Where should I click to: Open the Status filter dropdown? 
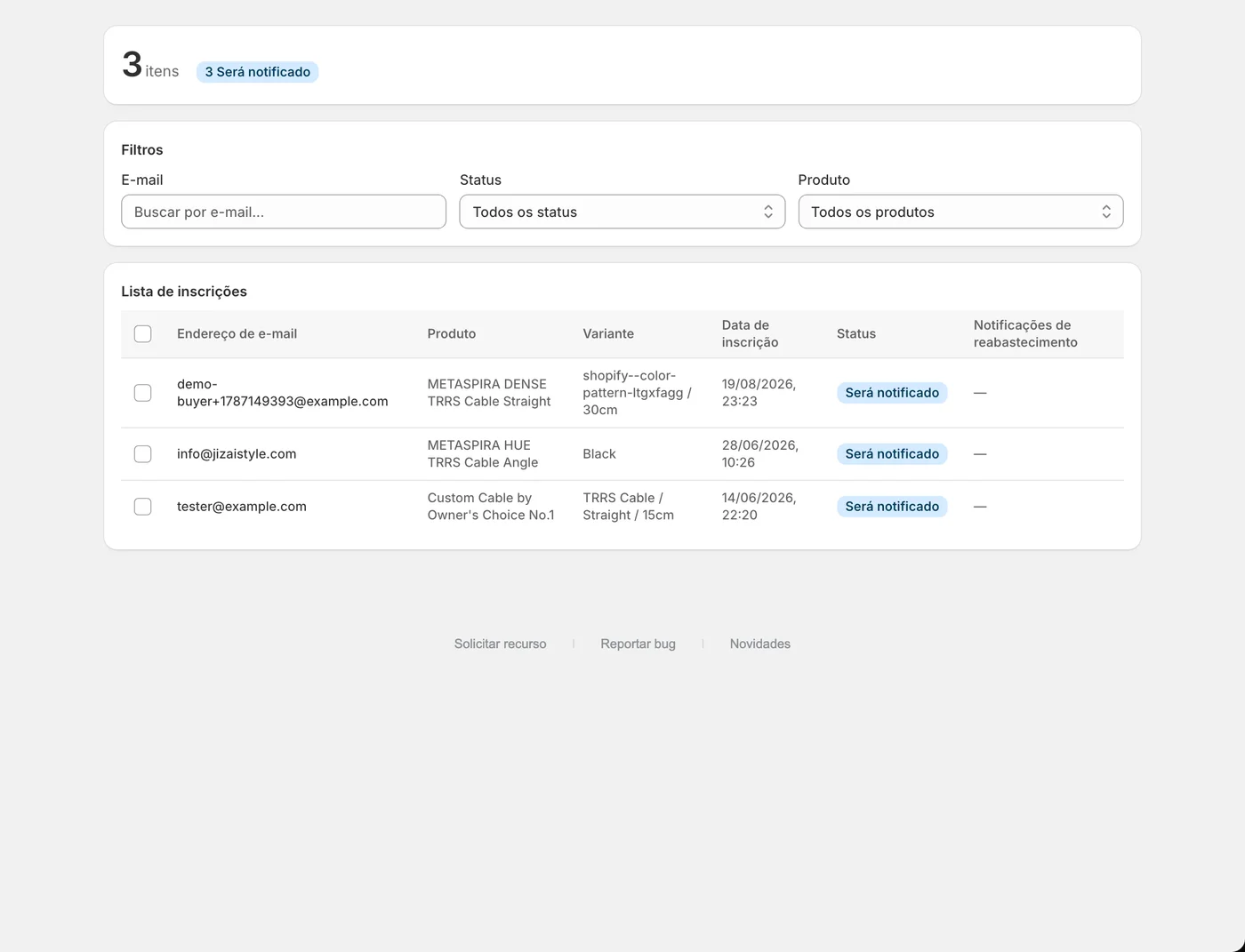click(x=622, y=212)
